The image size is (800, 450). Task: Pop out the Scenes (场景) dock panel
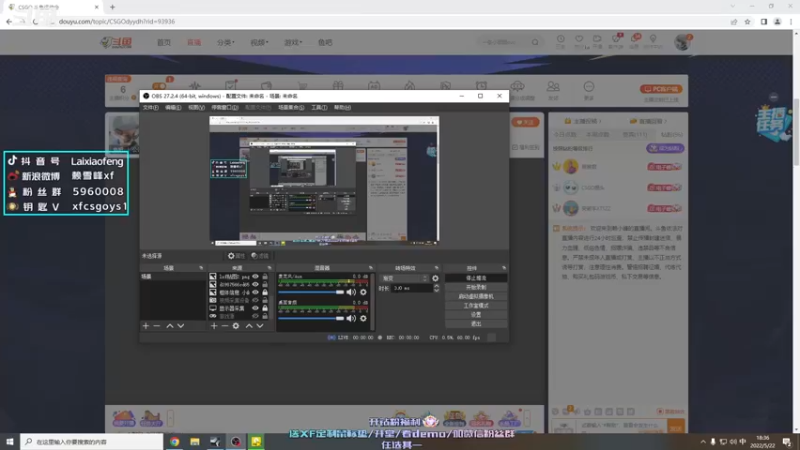pyautogui.click(x=201, y=268)
